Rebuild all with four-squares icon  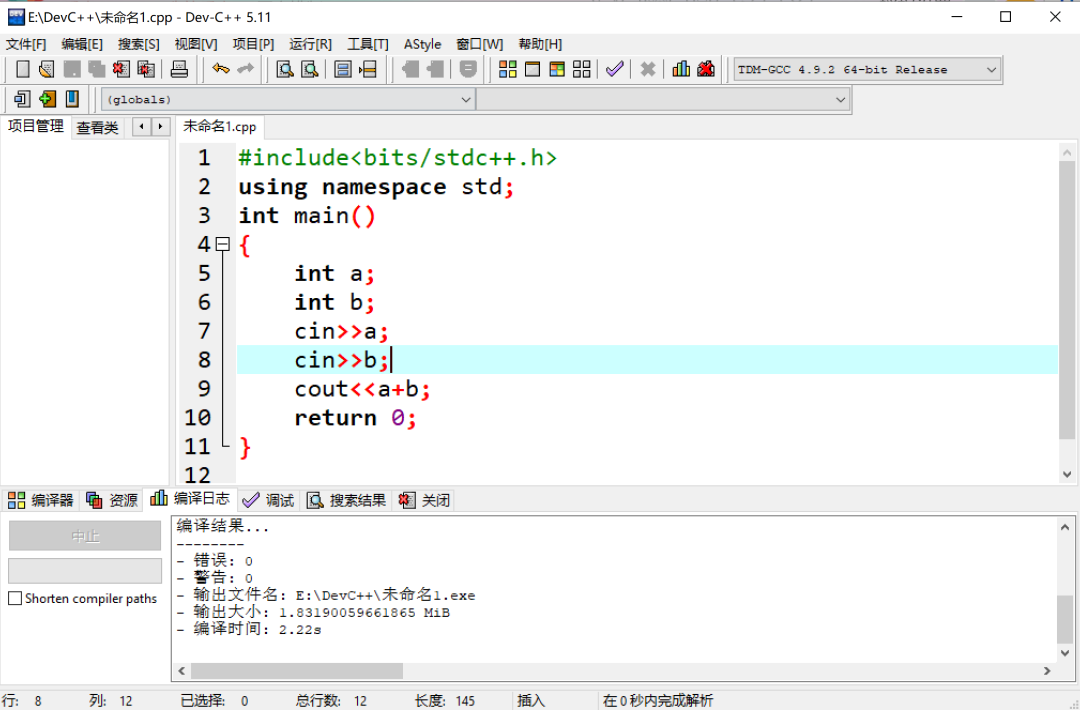pos(582,69)
